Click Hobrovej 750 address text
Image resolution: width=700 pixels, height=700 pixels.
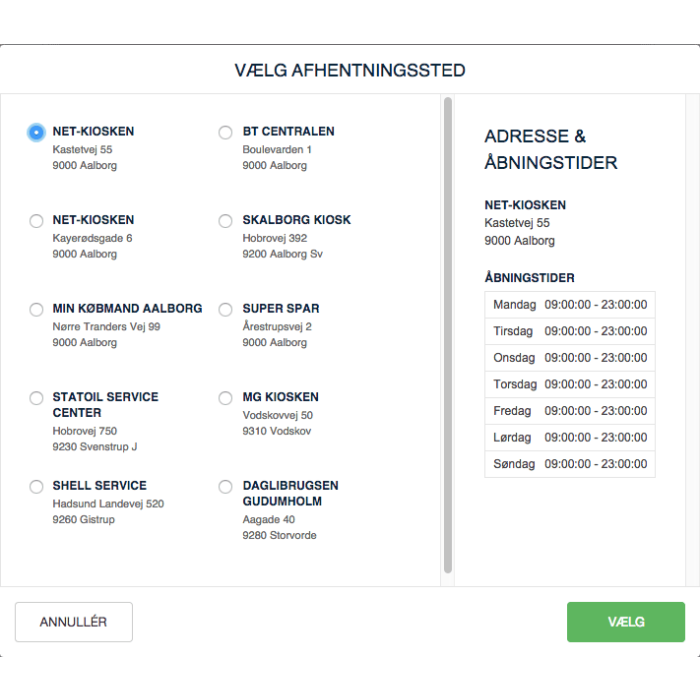pos(85,431)
